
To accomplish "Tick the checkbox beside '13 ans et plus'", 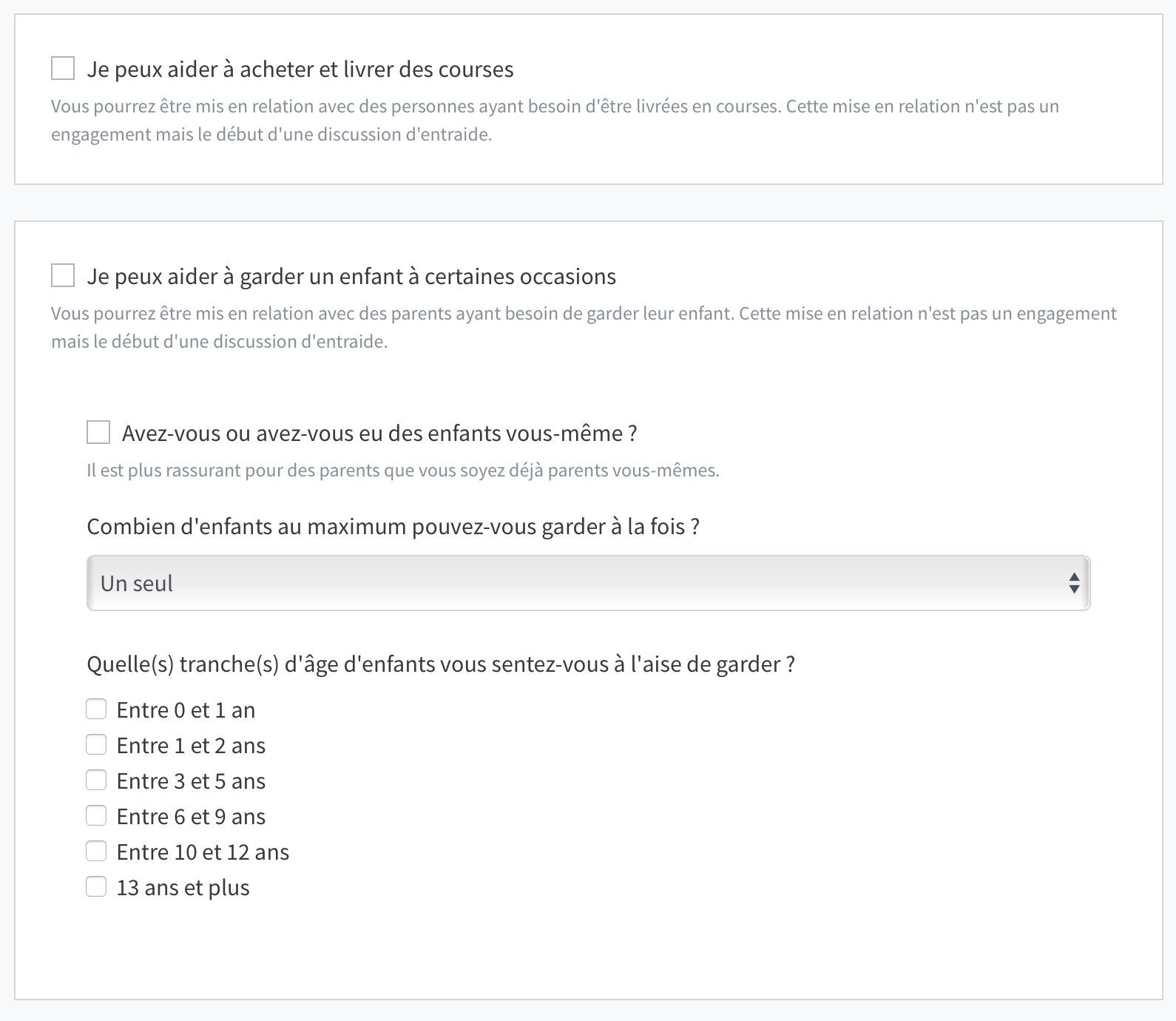I will tap(96, 886).
